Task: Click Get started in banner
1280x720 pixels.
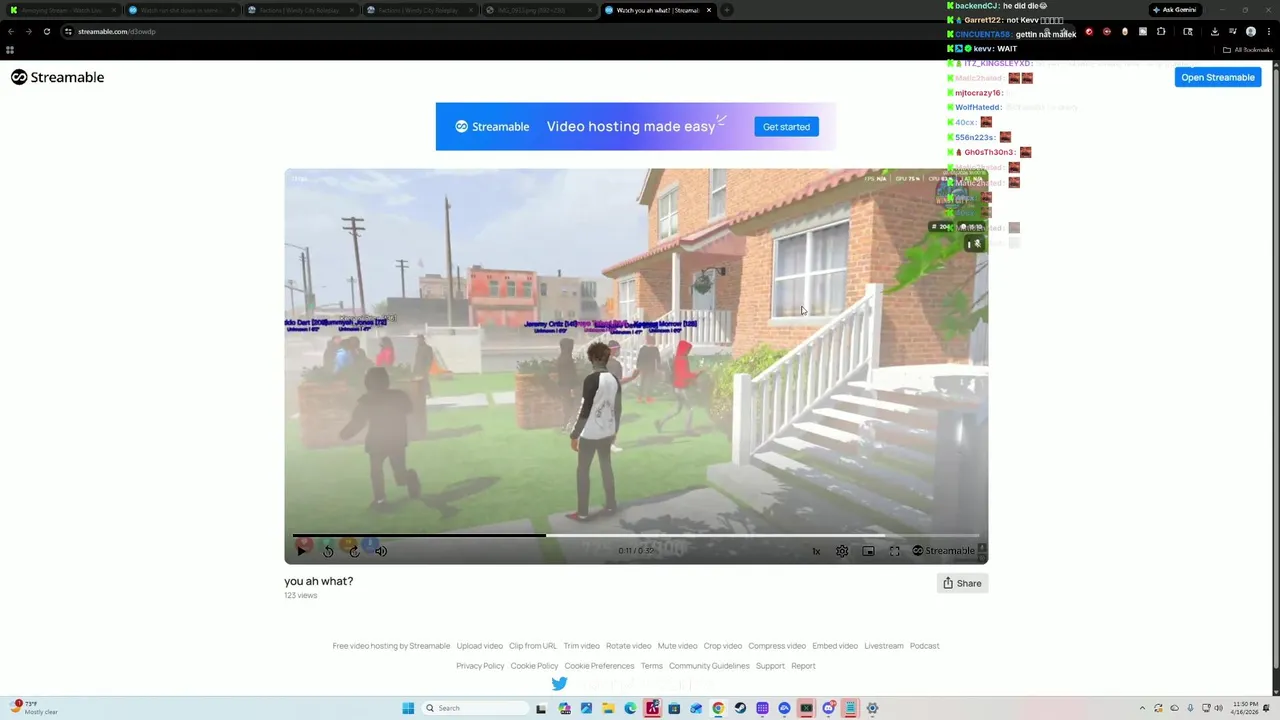Action: tap(786, 127)
